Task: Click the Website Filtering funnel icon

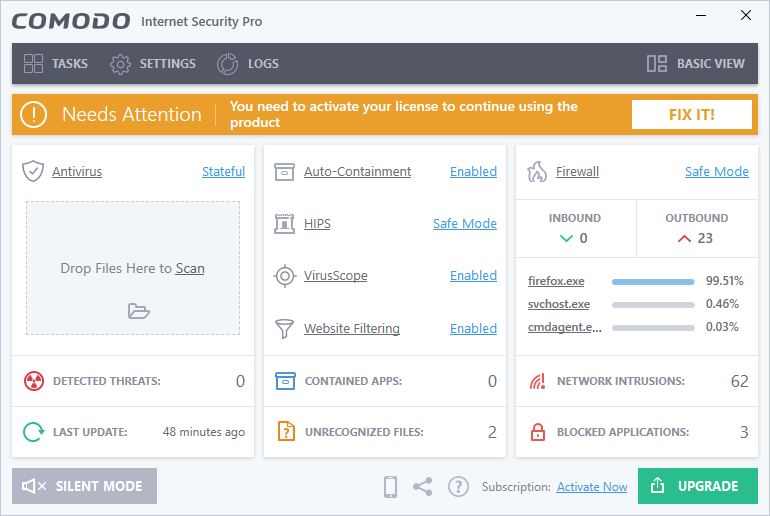Action: click(285, 328)
